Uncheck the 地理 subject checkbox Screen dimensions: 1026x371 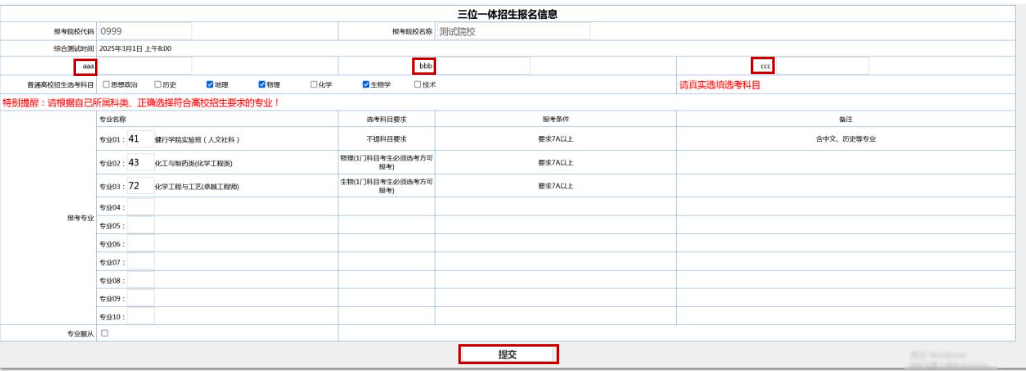pyautogui.click(x=210, y=84)
